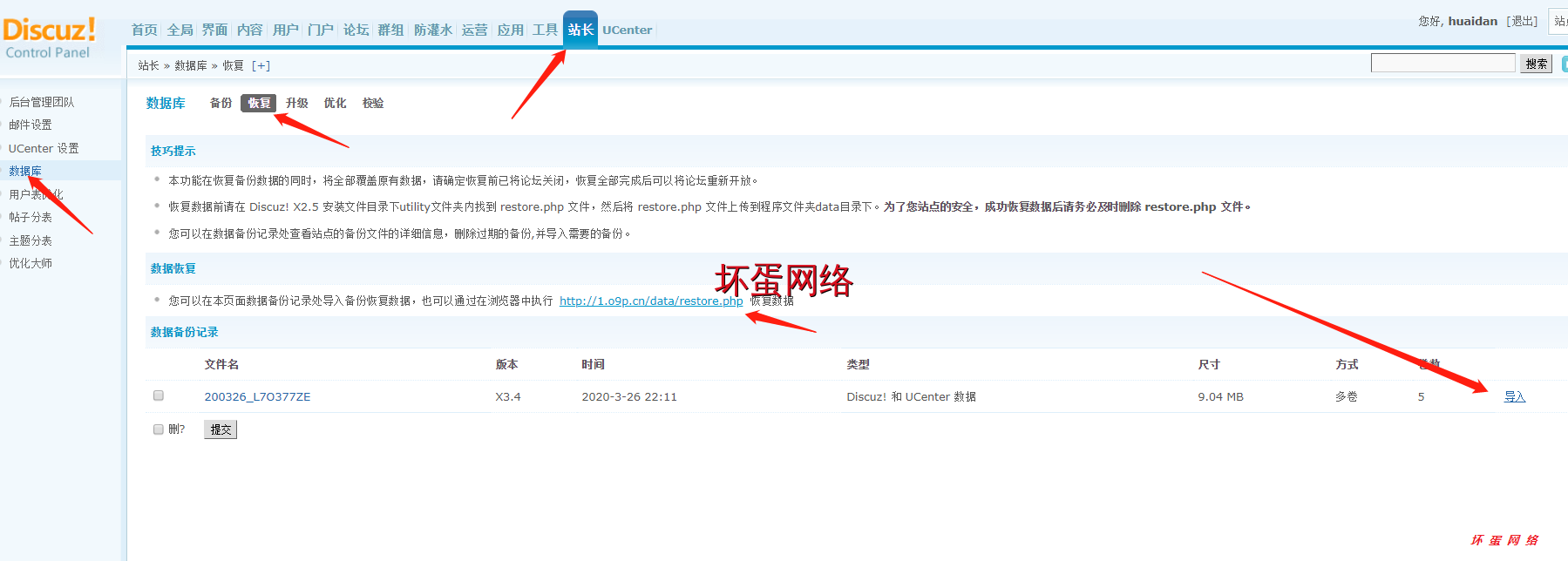Click the X3.4 version cell
Screen dimensions: 1568x561
pyautogui.click(x=508, y=396)
